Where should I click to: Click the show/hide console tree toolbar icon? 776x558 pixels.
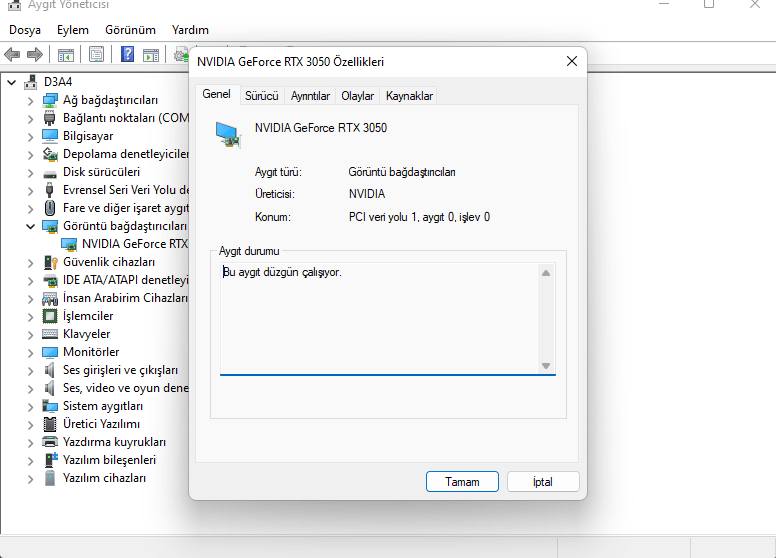65,54
